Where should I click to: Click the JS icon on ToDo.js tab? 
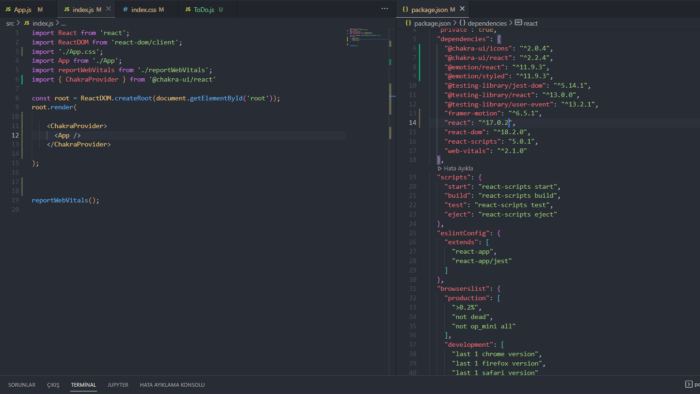point(188,9)
